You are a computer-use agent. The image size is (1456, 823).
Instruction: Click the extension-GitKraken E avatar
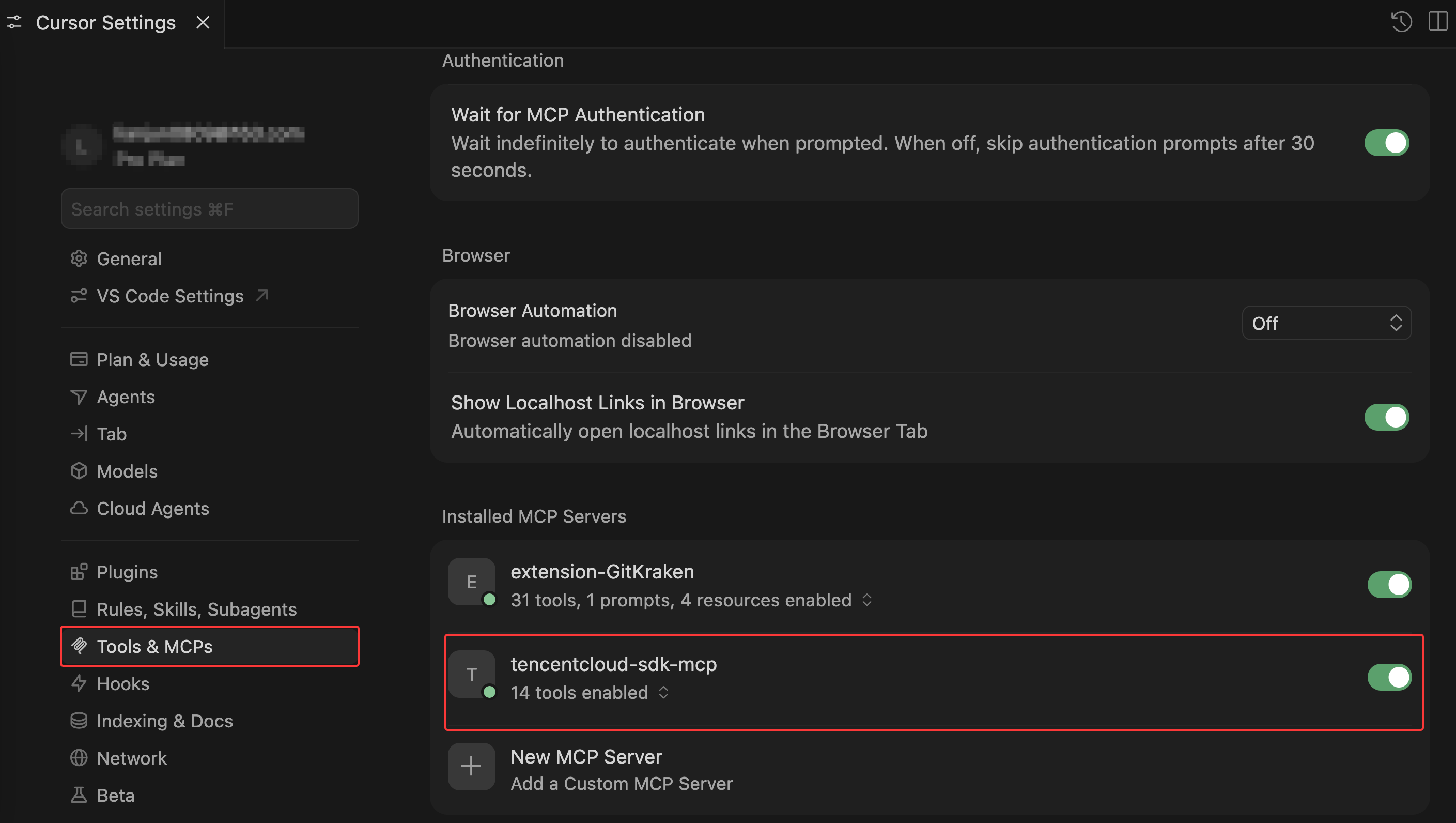[x=471, y=582]
